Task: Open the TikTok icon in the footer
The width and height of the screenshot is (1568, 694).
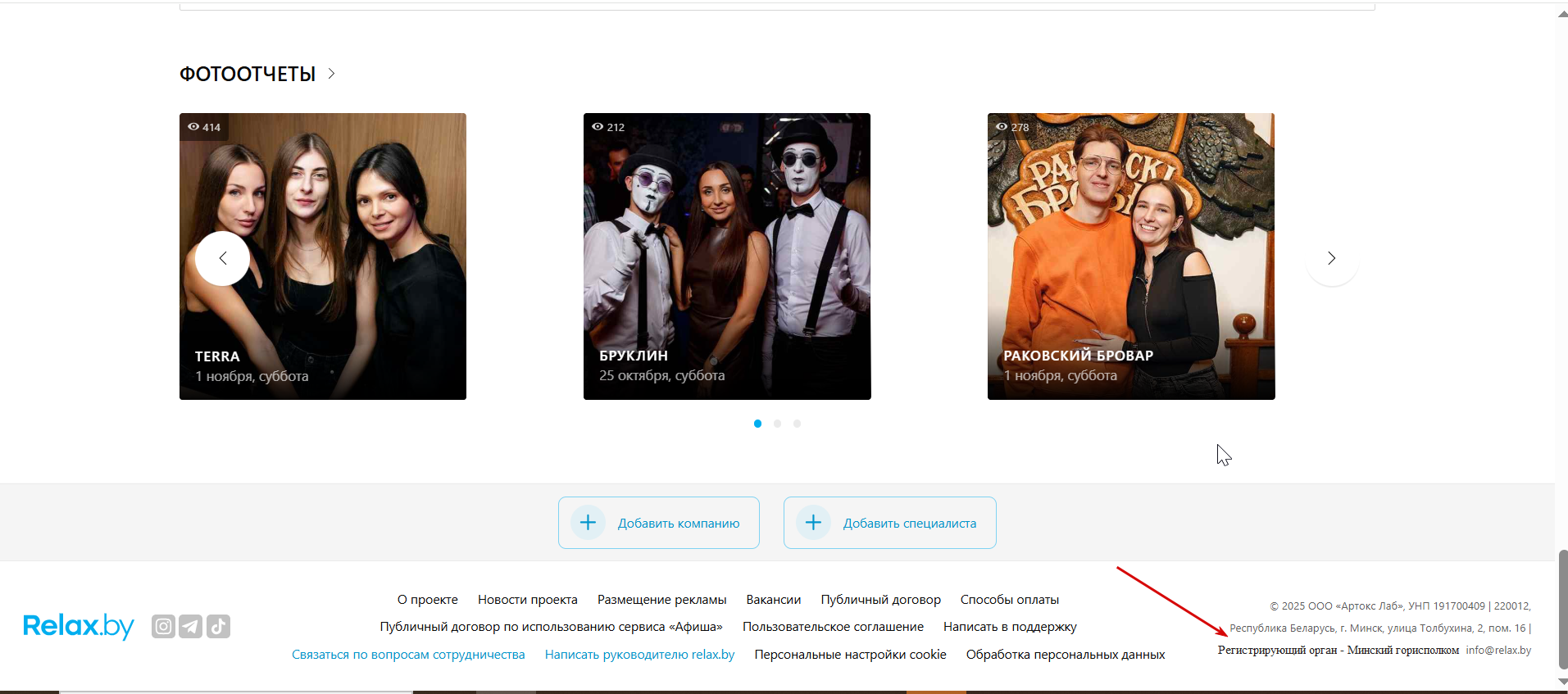Action: 218,627
